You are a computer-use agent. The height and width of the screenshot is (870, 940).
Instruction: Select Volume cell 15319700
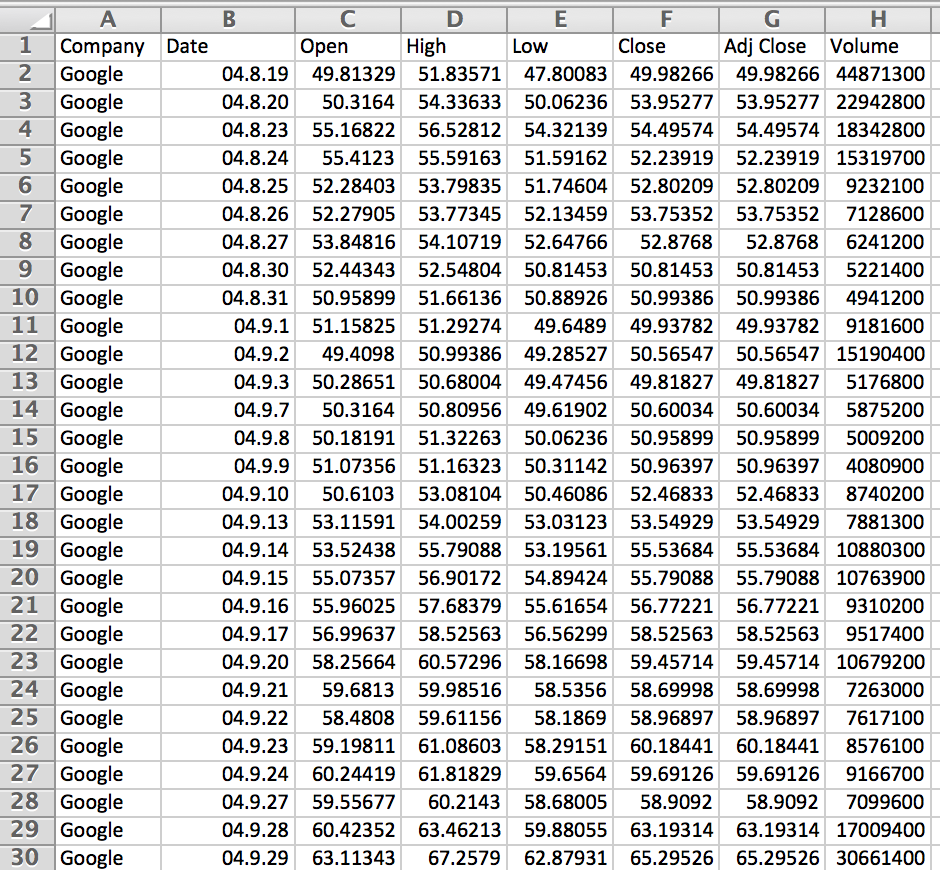click(878, 158)
